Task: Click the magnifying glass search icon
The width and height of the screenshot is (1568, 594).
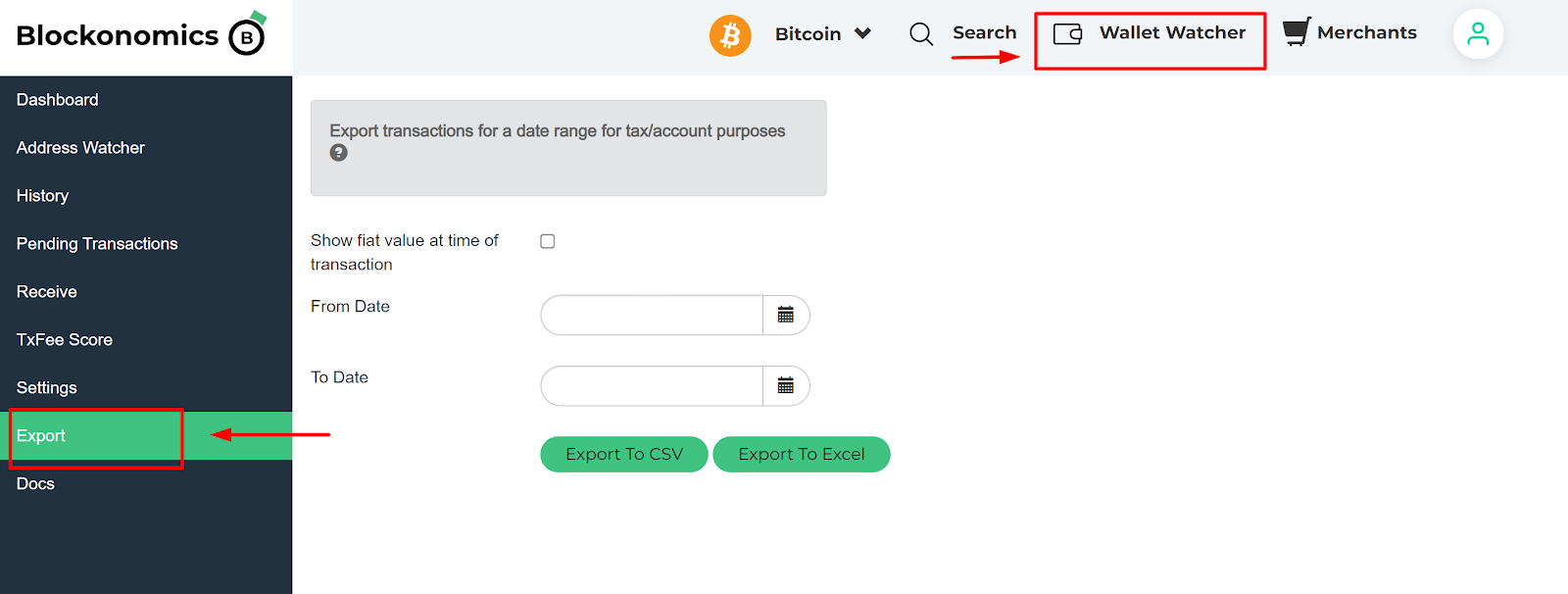Action: [x=920, y=34]
